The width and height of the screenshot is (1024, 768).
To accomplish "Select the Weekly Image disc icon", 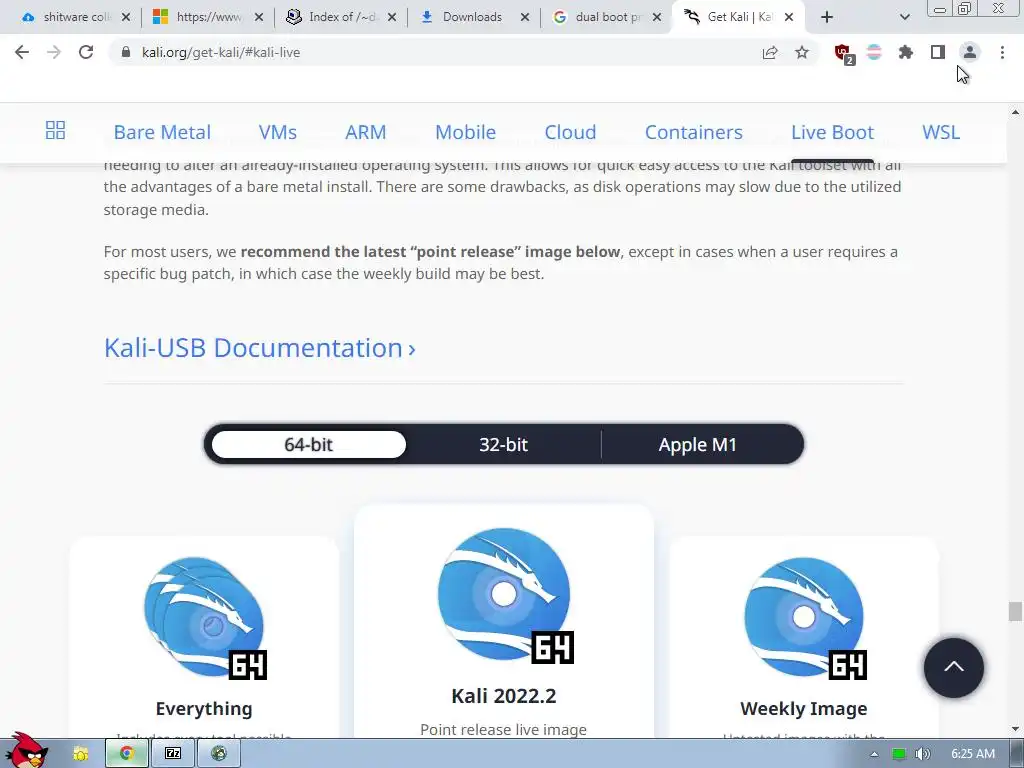I will 805,618.
